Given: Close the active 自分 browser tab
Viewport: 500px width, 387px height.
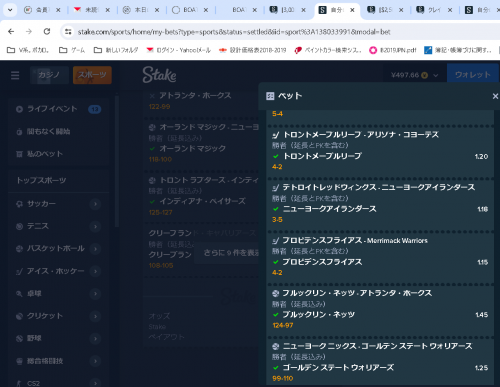Looking at the screenshot, I should [352, 10].
